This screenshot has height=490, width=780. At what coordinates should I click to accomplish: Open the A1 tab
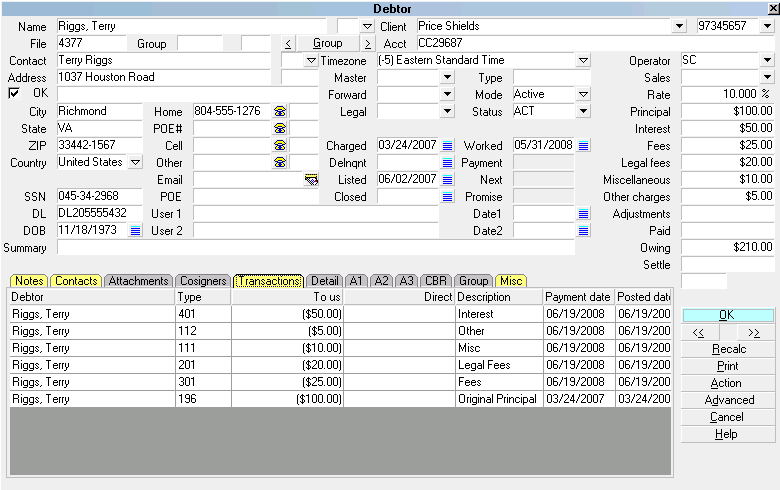(x=356, y=281)
